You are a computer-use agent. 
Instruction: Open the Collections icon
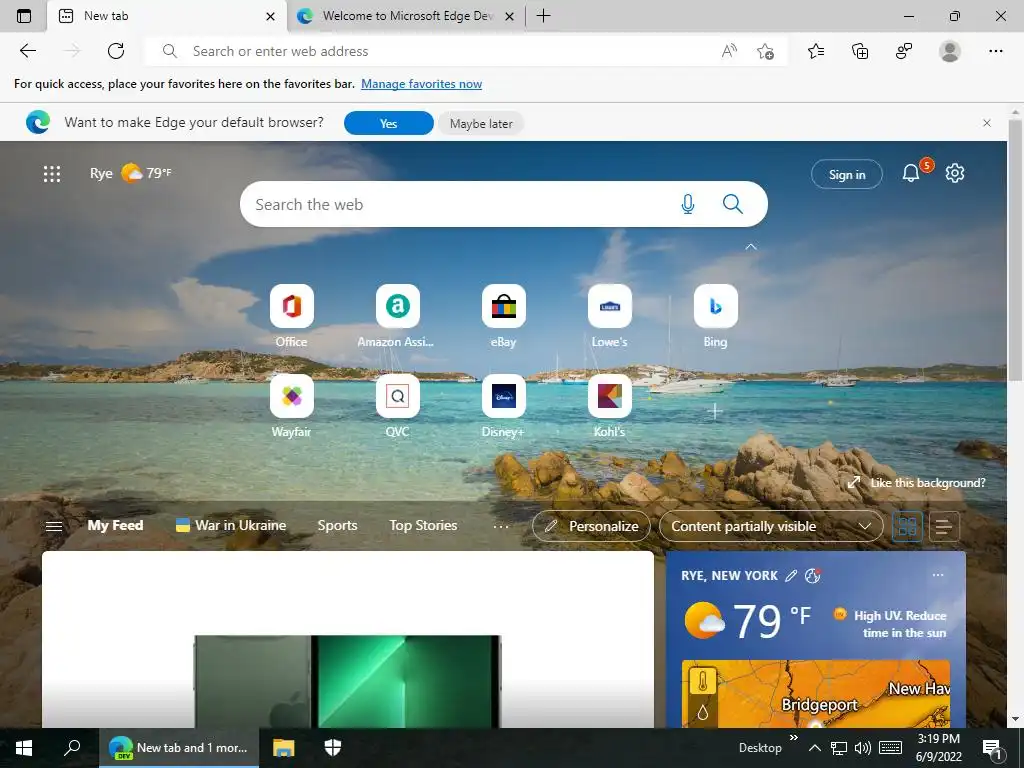[x=860, y=51]
